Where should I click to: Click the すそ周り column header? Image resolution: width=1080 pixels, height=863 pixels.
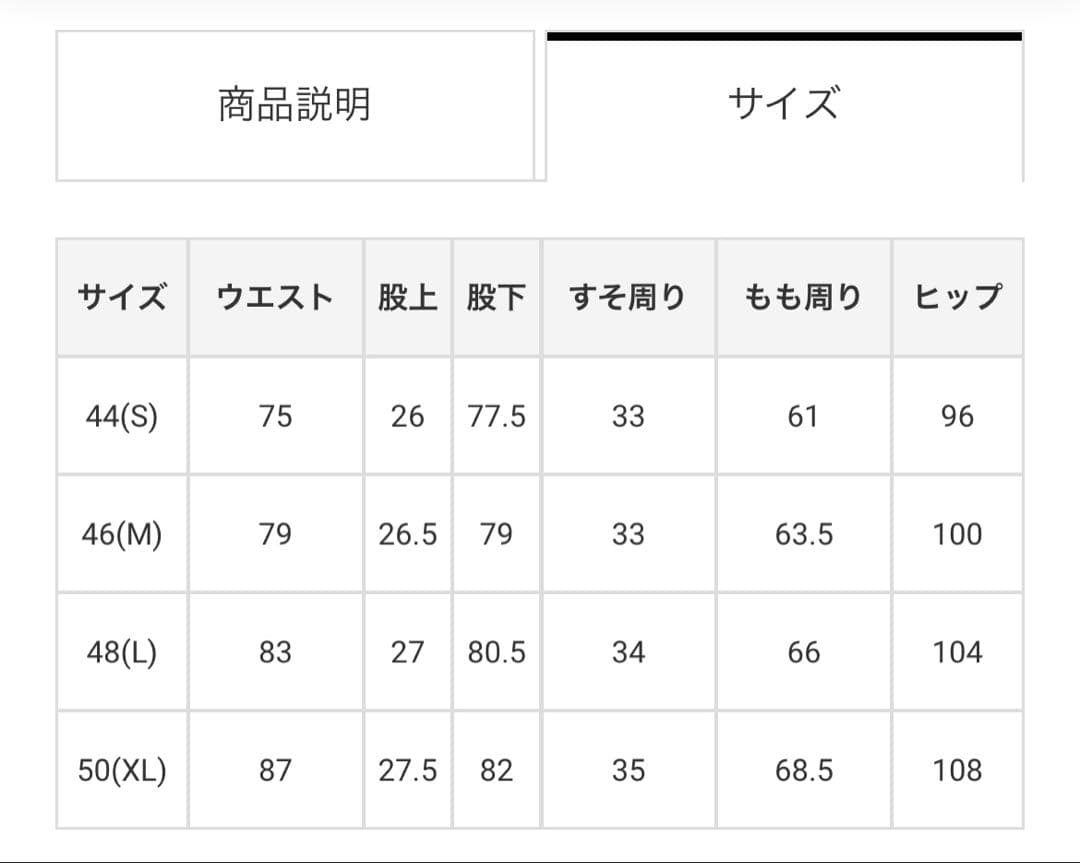pos(628,296)
